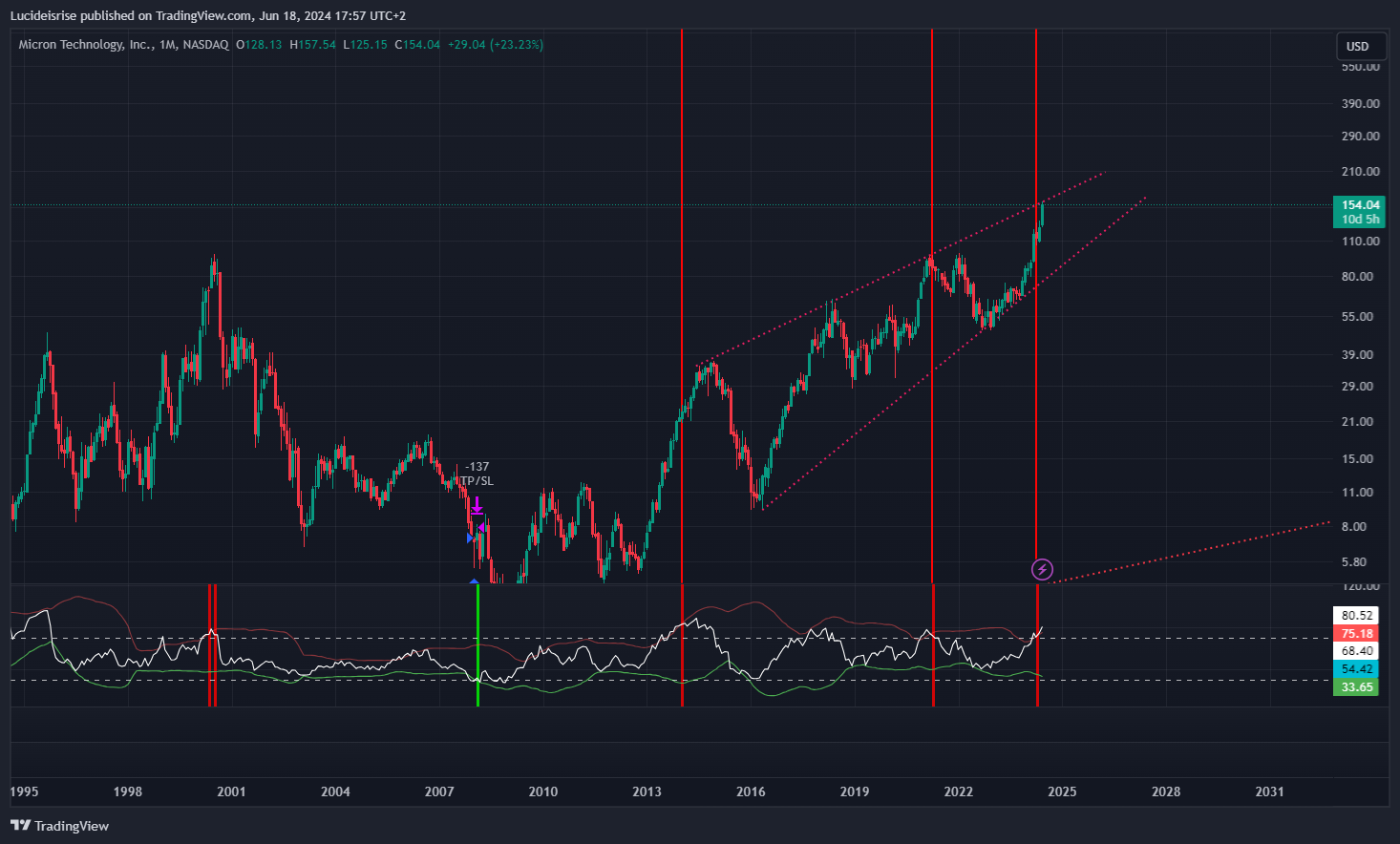Click the 5.80 price scale label
The width and height of the screenshot is (1400, 844).
tap(1354, 561)
